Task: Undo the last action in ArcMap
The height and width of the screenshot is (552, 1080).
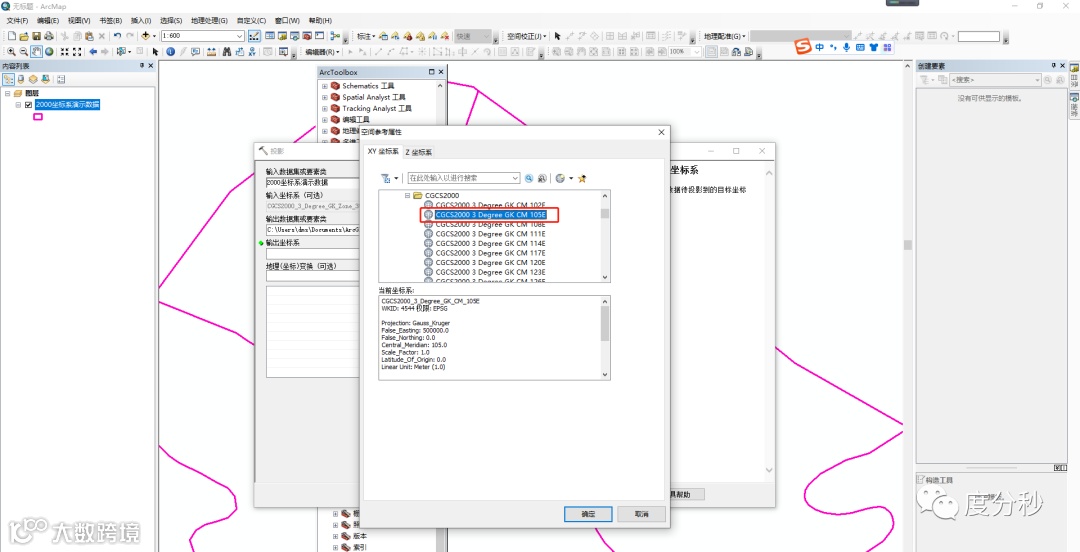Action: [117, 36]
